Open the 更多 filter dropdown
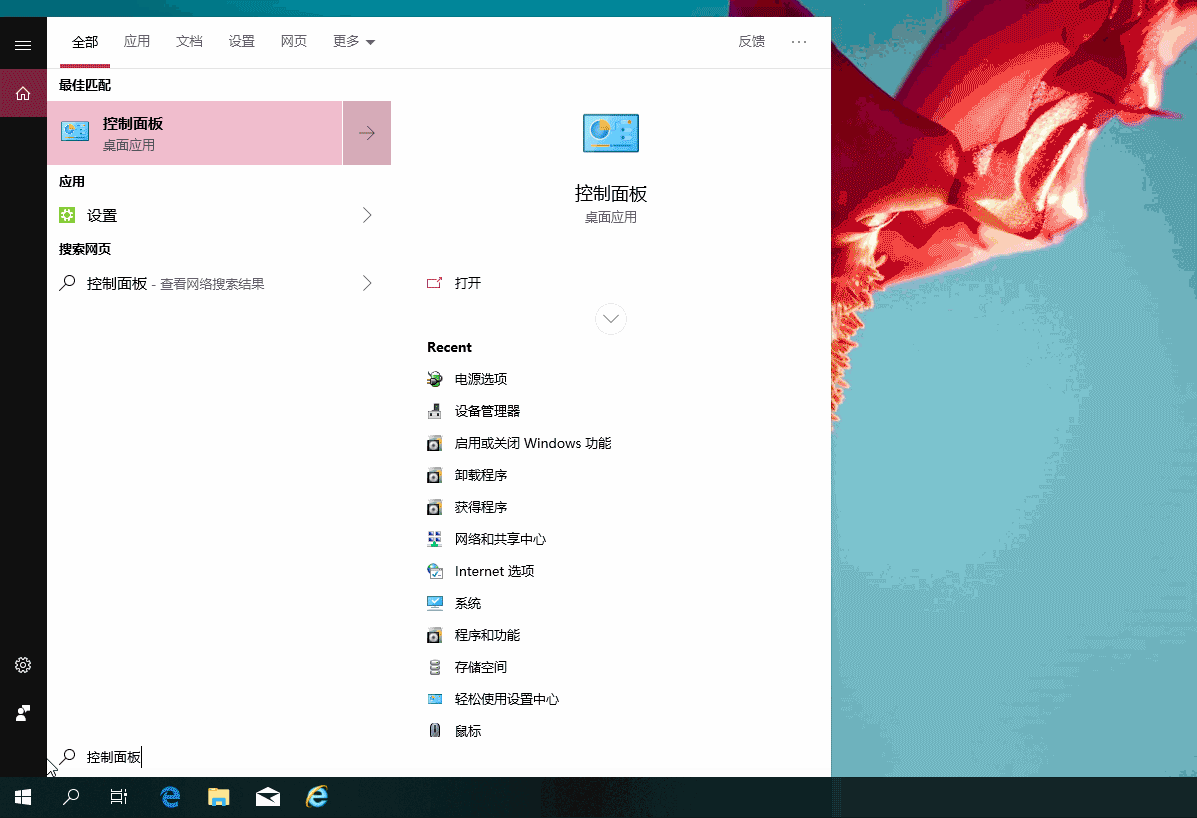The image size is (1197, 818). [x=354, y=41]
